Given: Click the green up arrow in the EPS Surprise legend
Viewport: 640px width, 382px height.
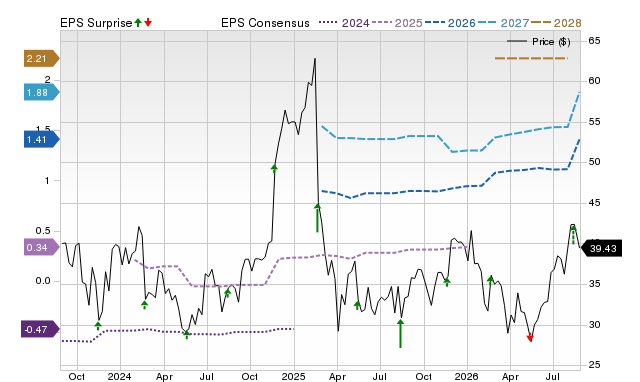Looking at the screenshot, I should coord(138,23).
